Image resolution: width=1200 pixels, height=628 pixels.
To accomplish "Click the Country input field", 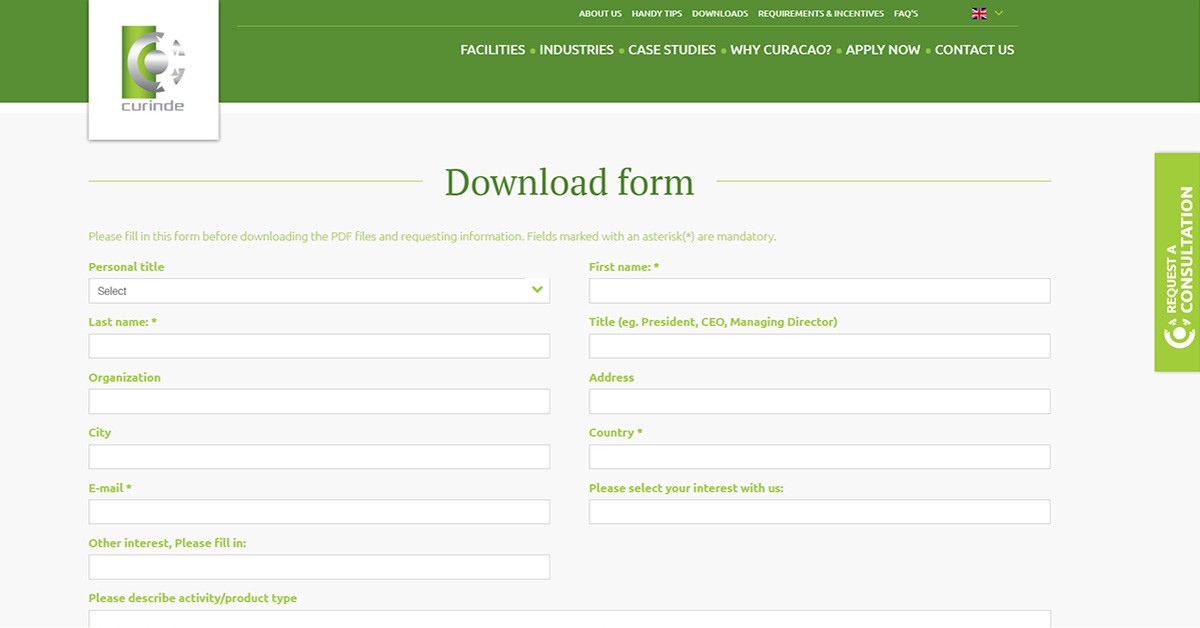I will pyautogui.click(x=818, y=456).
